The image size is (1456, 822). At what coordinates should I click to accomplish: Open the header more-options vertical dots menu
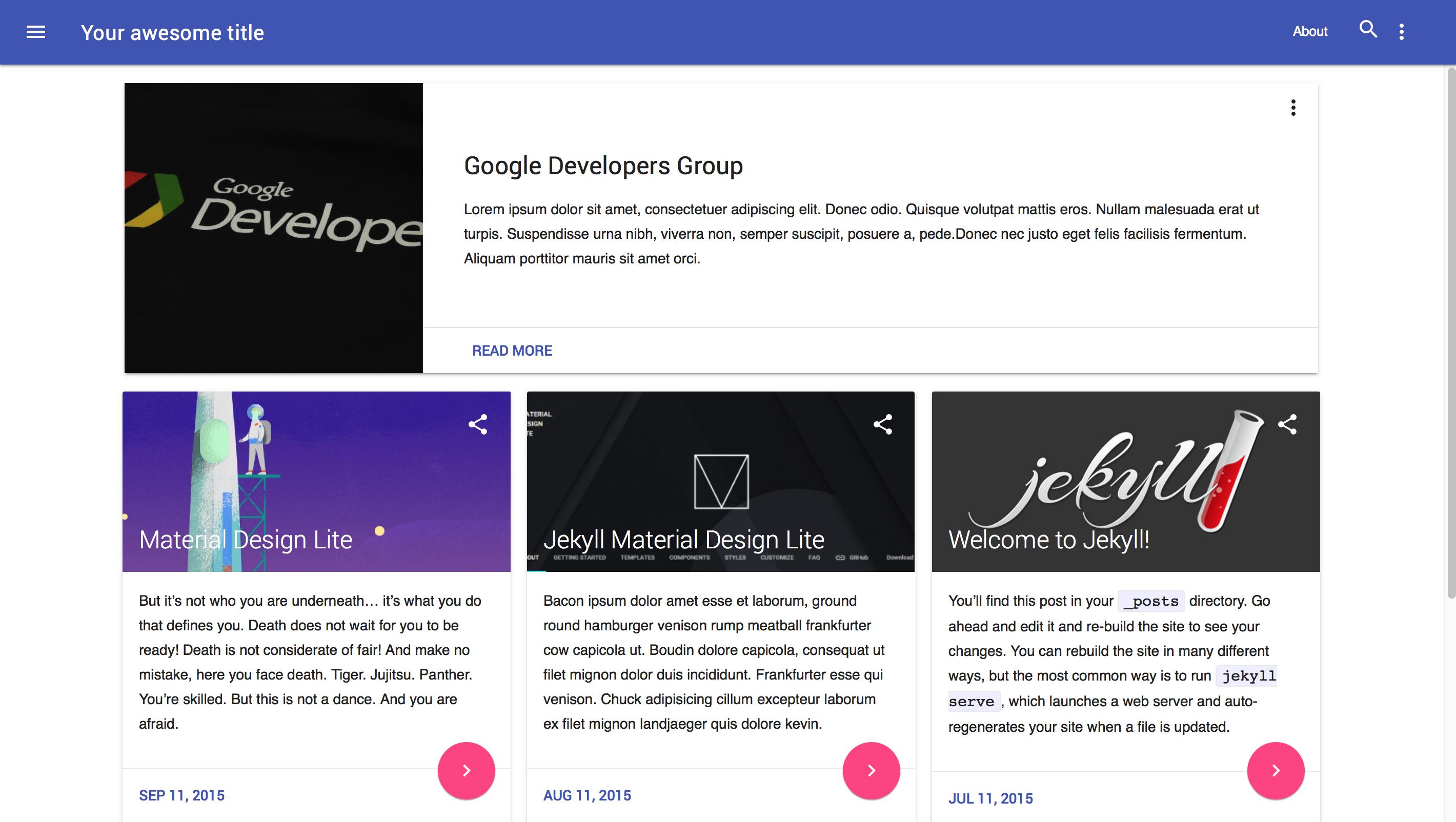point(1401,32)
